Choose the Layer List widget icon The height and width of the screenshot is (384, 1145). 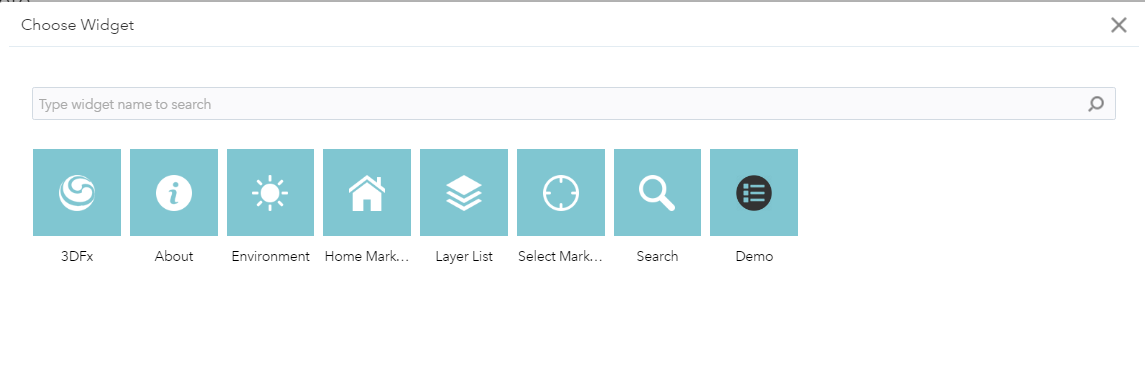coord(464,193)
